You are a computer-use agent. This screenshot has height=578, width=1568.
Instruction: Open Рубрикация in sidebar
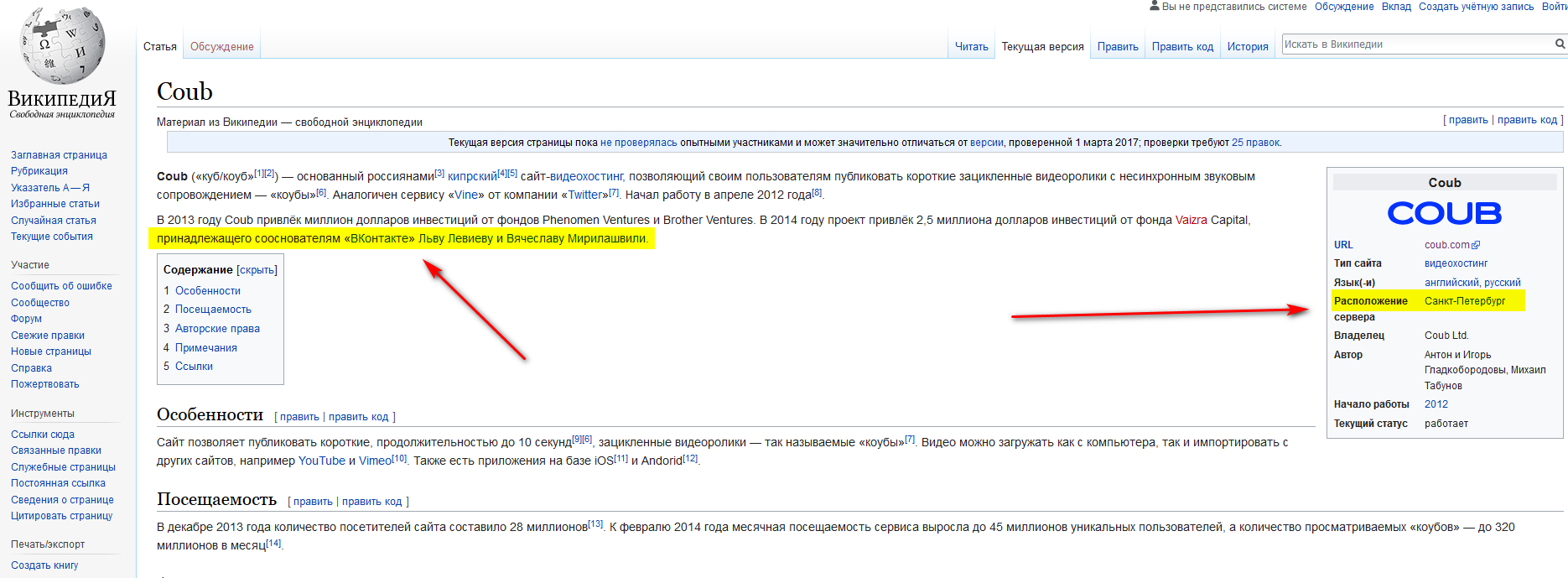39,171
